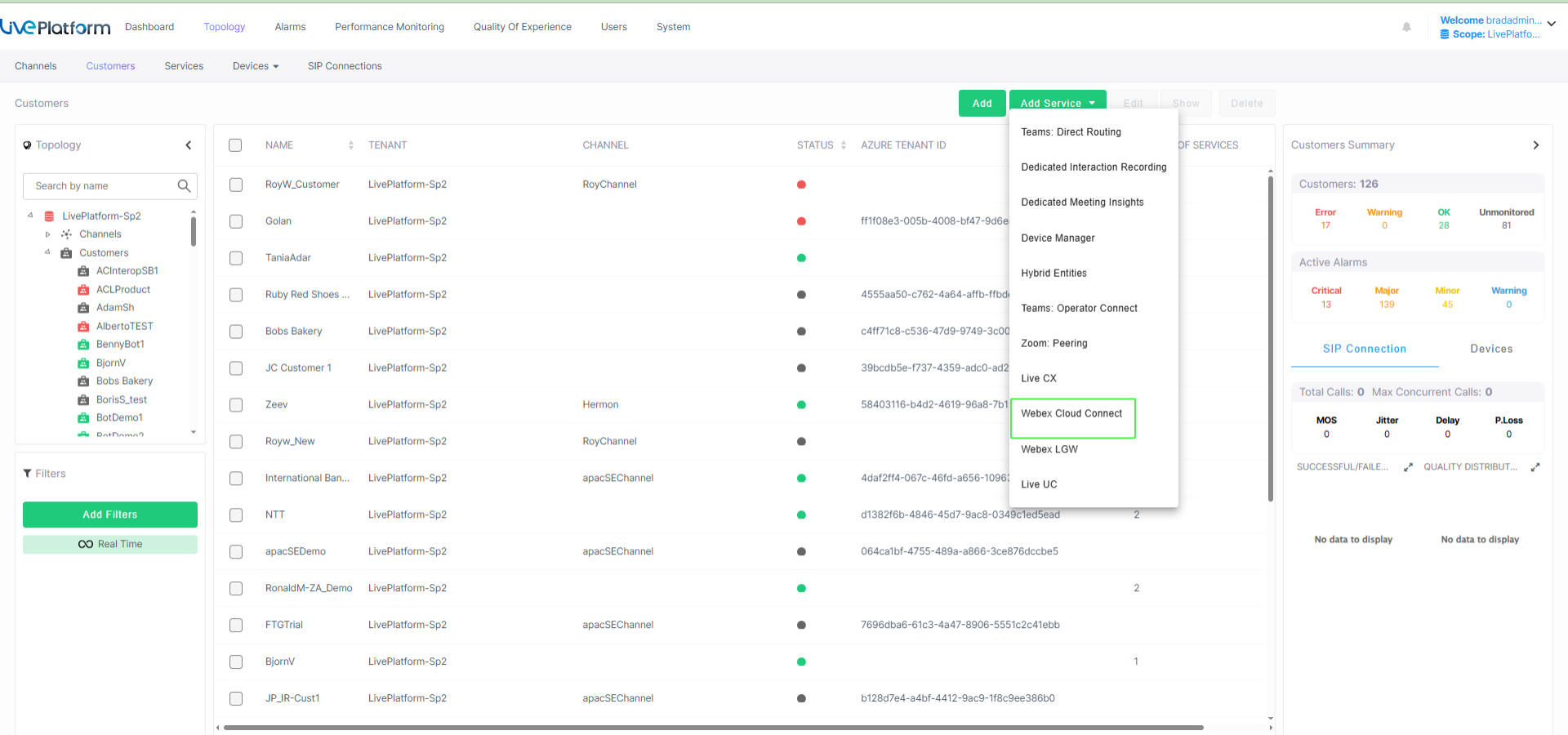Open the Add Service dropdown
Screen dimensions: 1568x735
[x=1058, y=103]
